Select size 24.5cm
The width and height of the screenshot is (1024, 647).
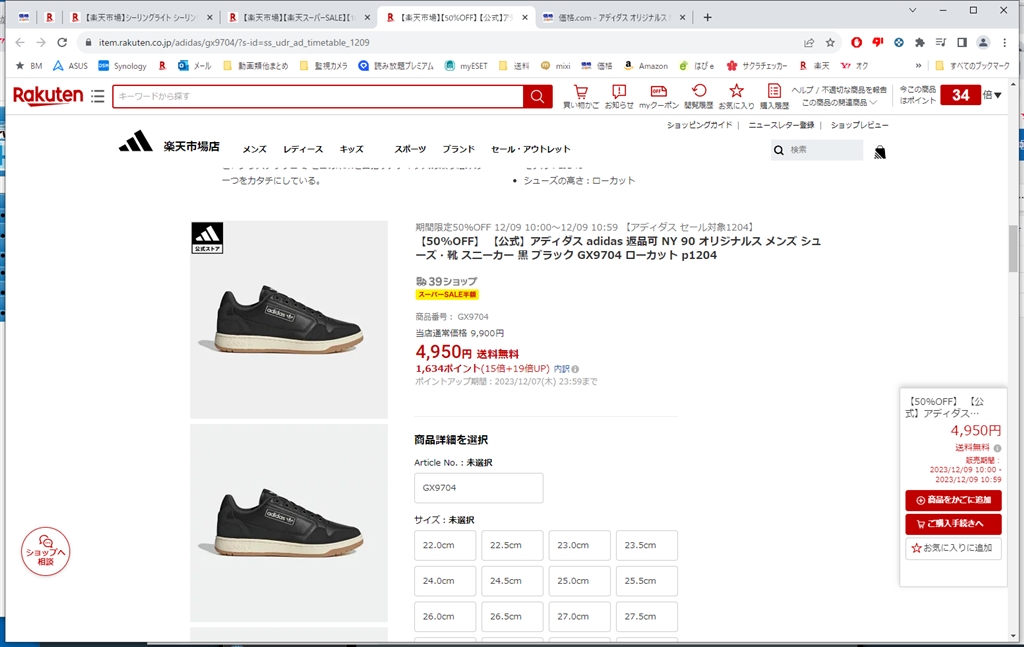[512, 581]
